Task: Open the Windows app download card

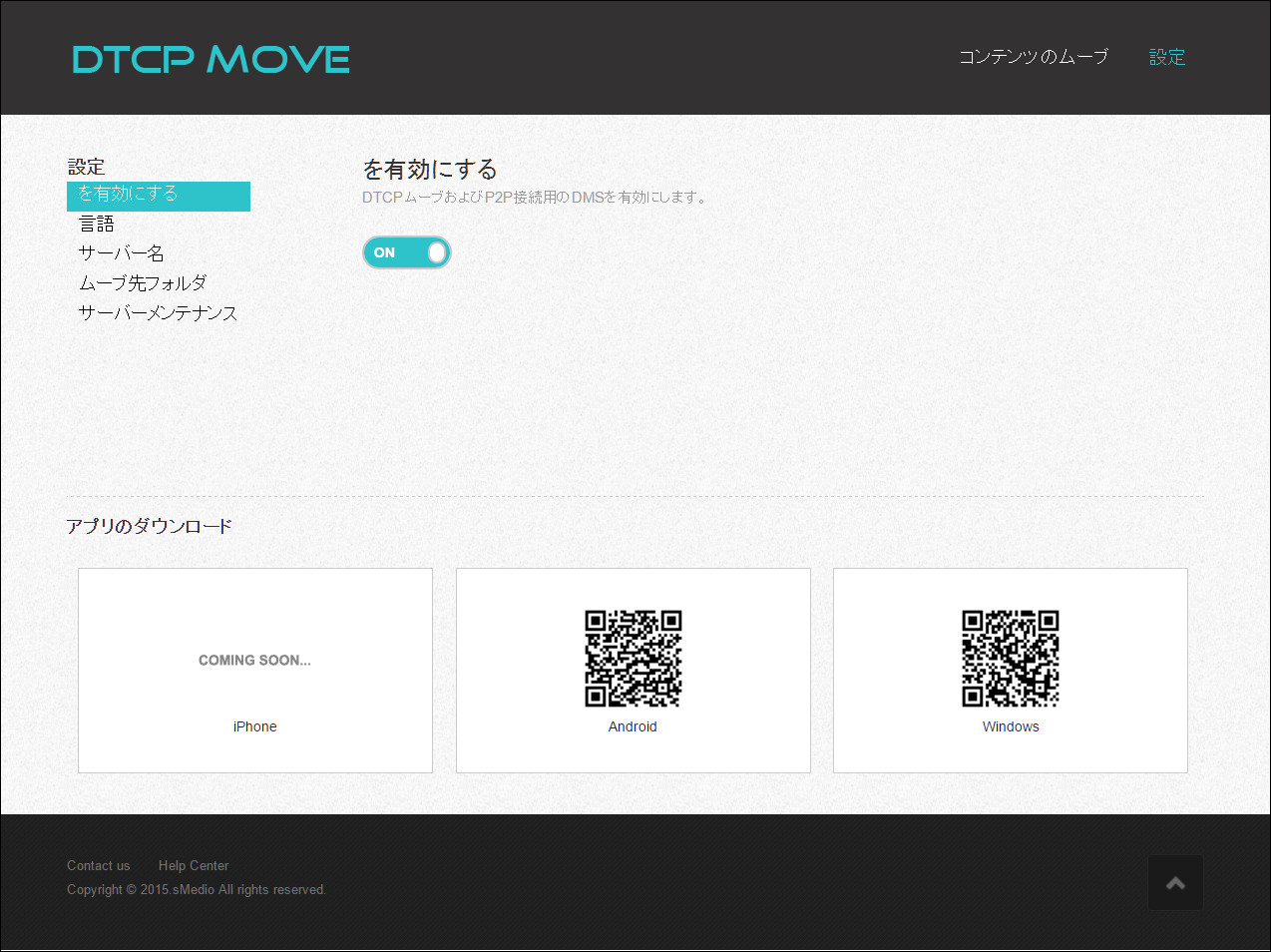Action: [1010, 670]
